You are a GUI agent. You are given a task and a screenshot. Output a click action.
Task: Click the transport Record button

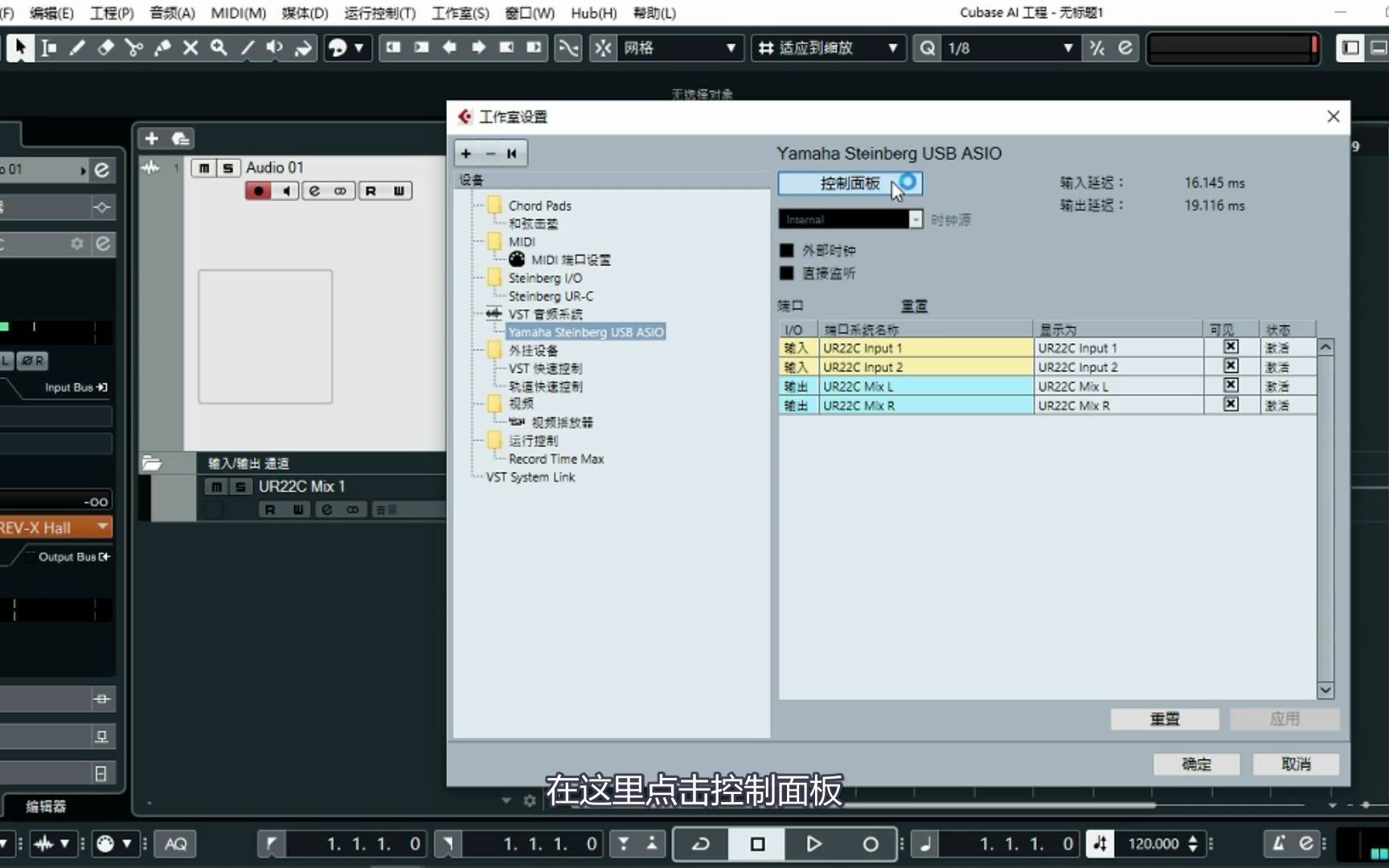point(870,843)
